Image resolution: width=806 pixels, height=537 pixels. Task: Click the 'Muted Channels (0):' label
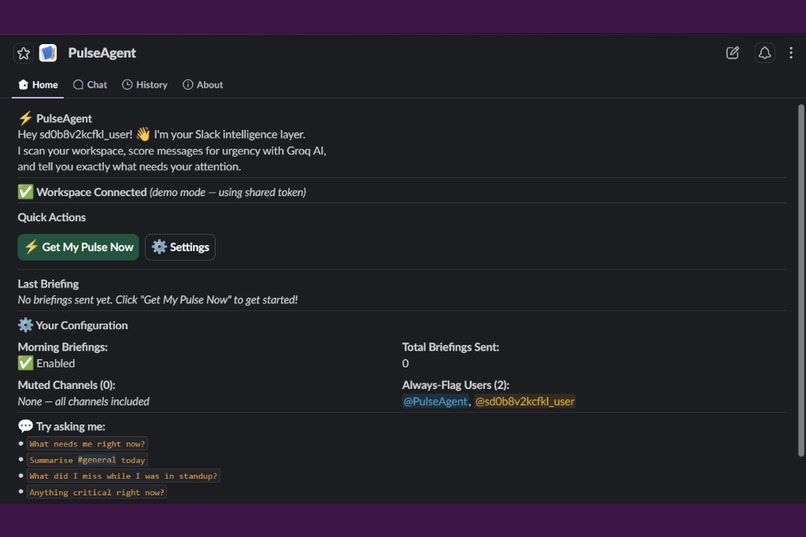67,385
